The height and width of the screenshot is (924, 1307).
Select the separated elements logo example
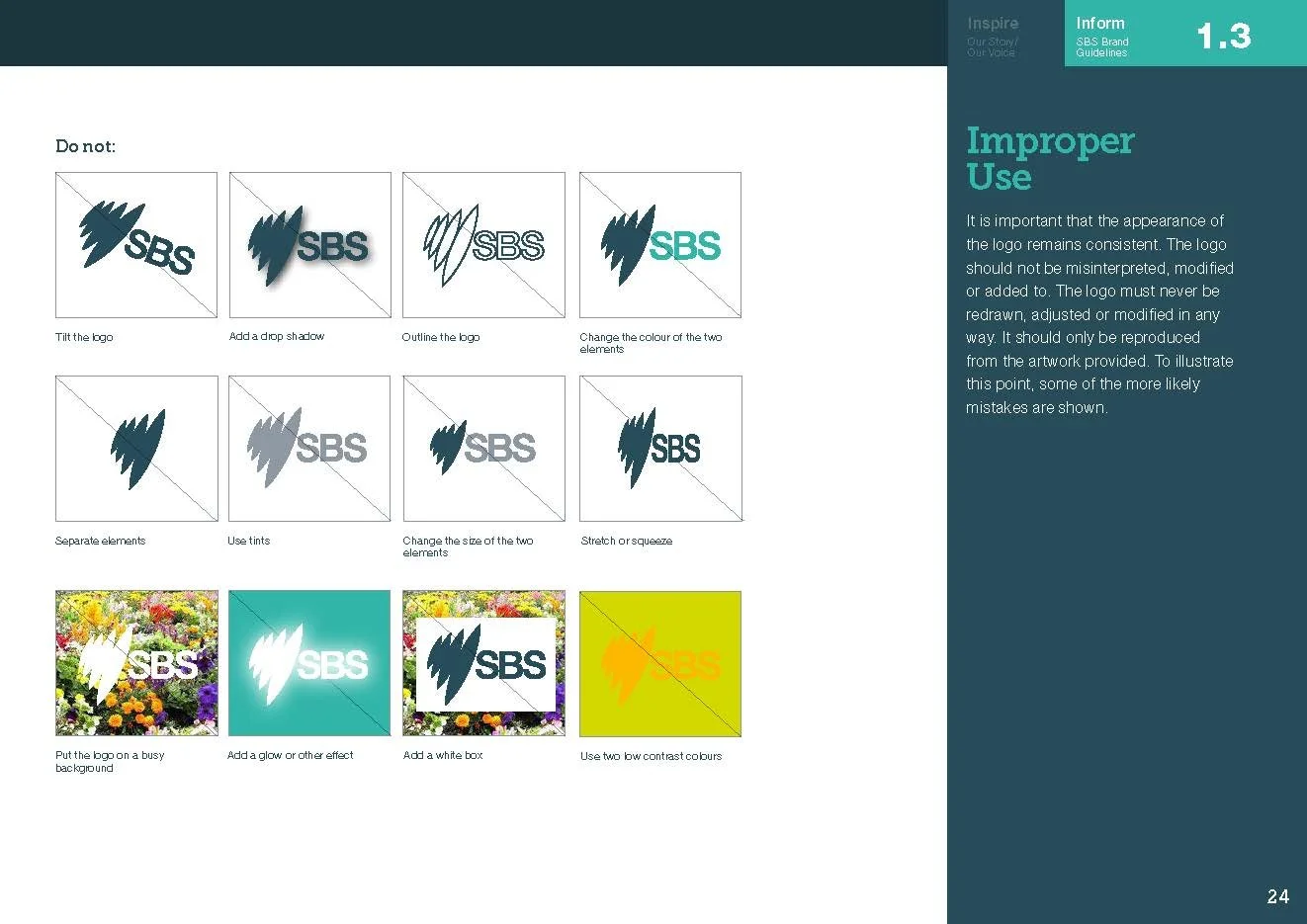coord(136,449)
